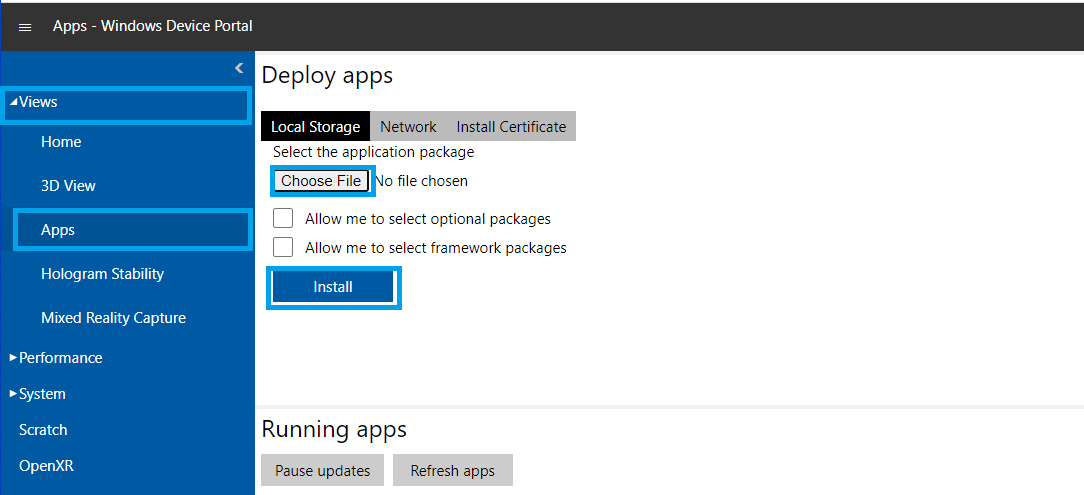Click the 'Apps - Windows Device Portal' title

[153, 26]
